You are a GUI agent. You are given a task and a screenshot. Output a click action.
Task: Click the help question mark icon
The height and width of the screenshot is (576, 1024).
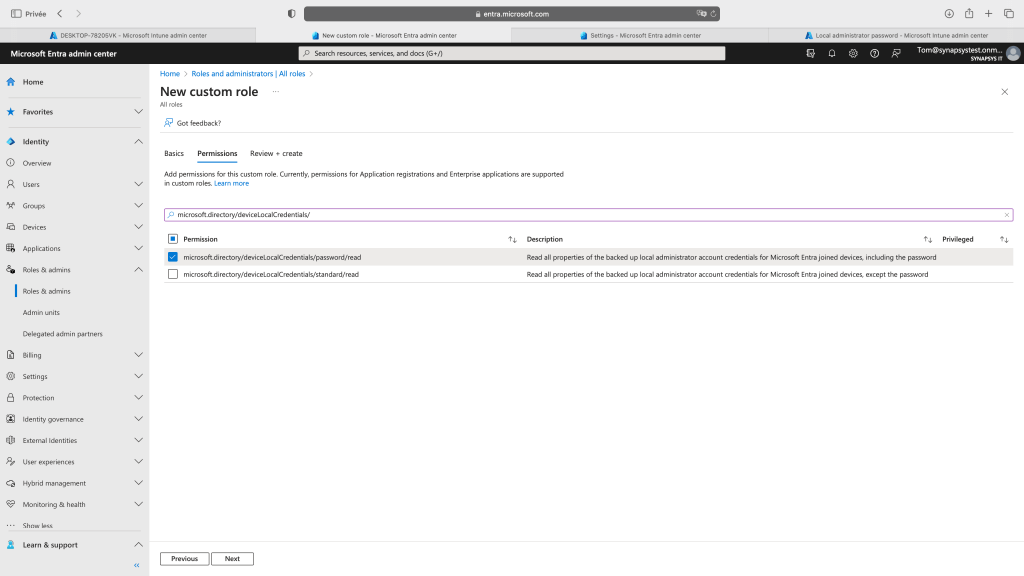(x=874, y=53)
